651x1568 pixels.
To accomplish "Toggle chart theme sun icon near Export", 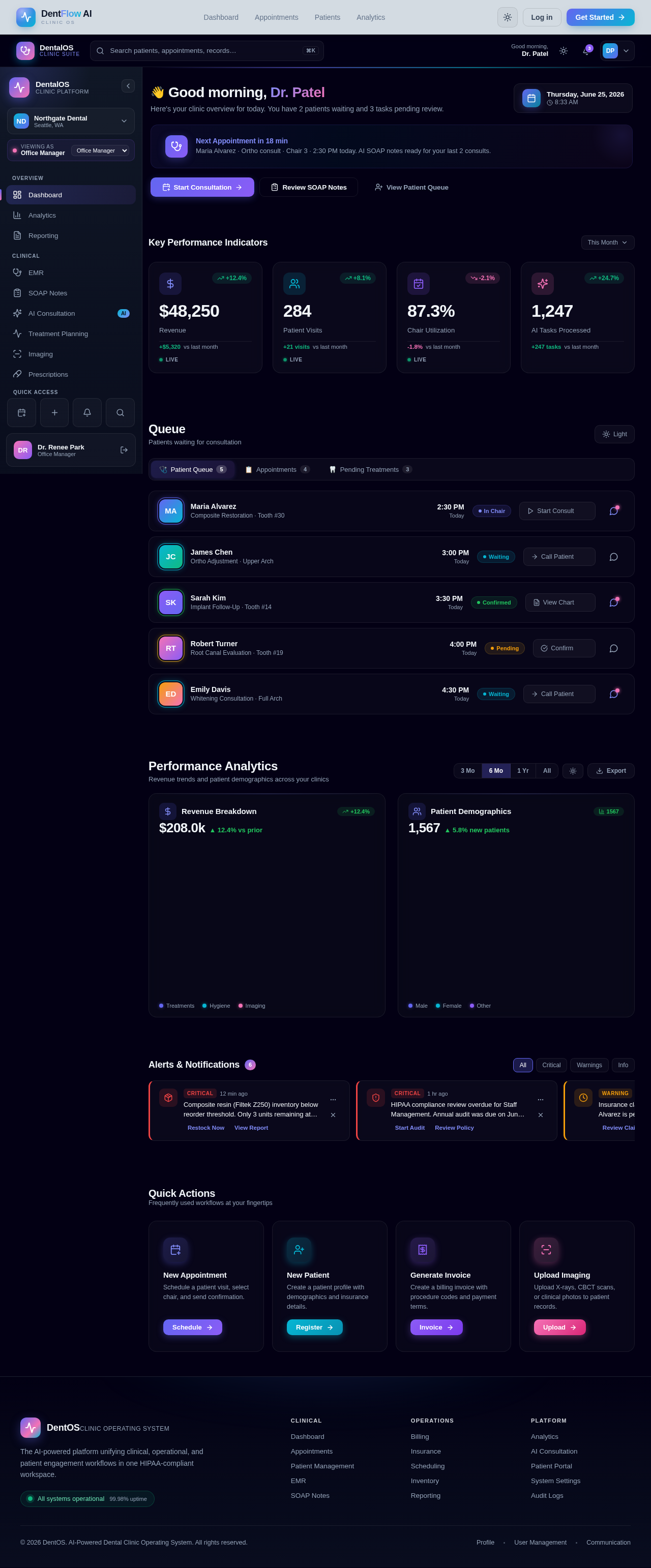I will tap(573, 771).
